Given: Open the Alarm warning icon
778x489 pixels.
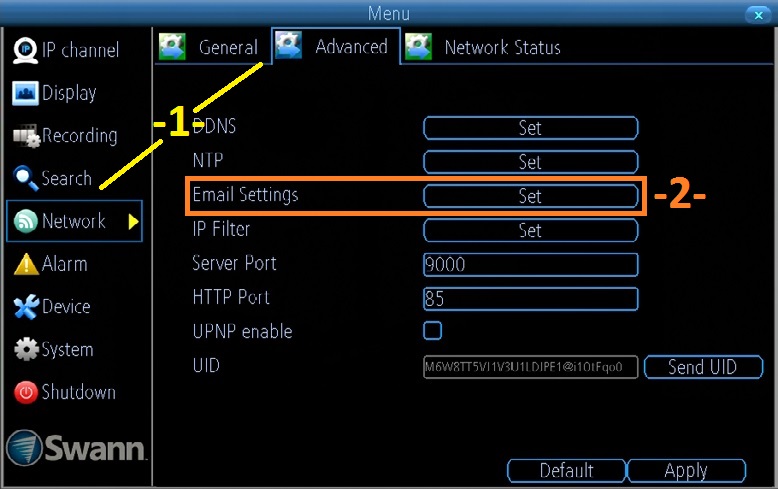Looking at the screenshot, I should (25, 264).
